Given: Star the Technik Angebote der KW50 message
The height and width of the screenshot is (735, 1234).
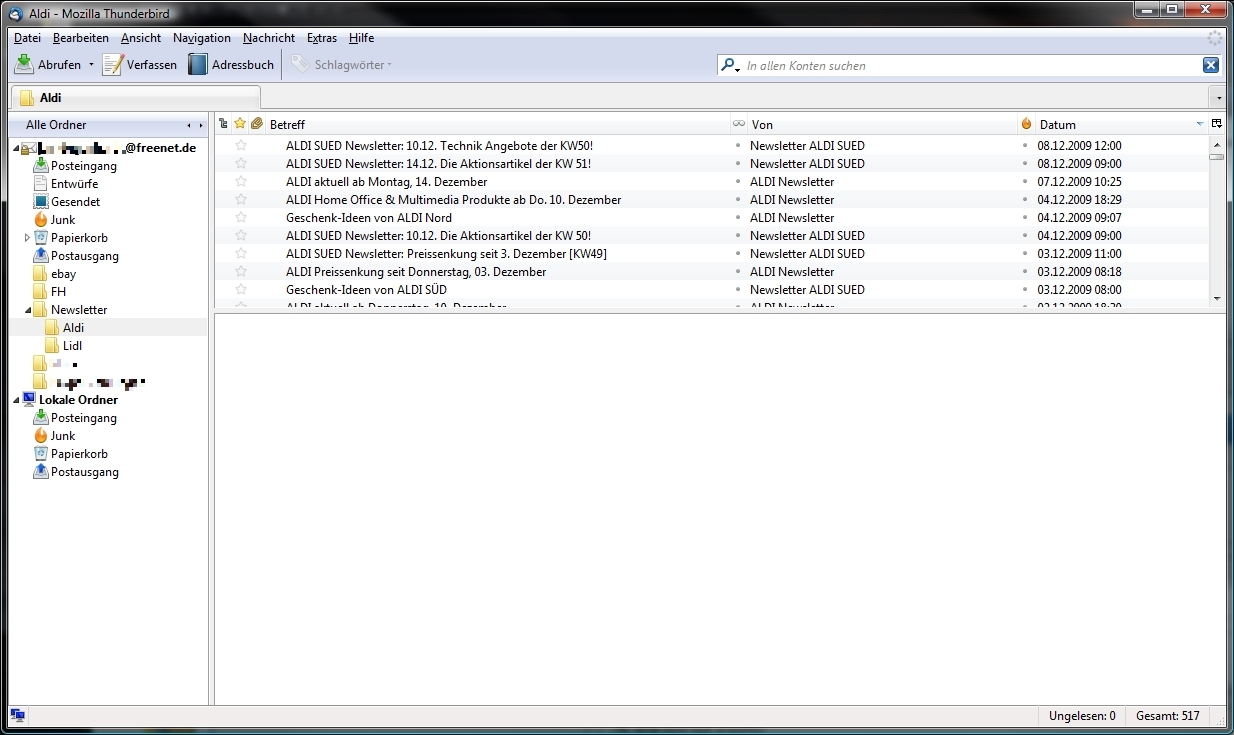Looking at the screenshot, I should tap(240, 146).
